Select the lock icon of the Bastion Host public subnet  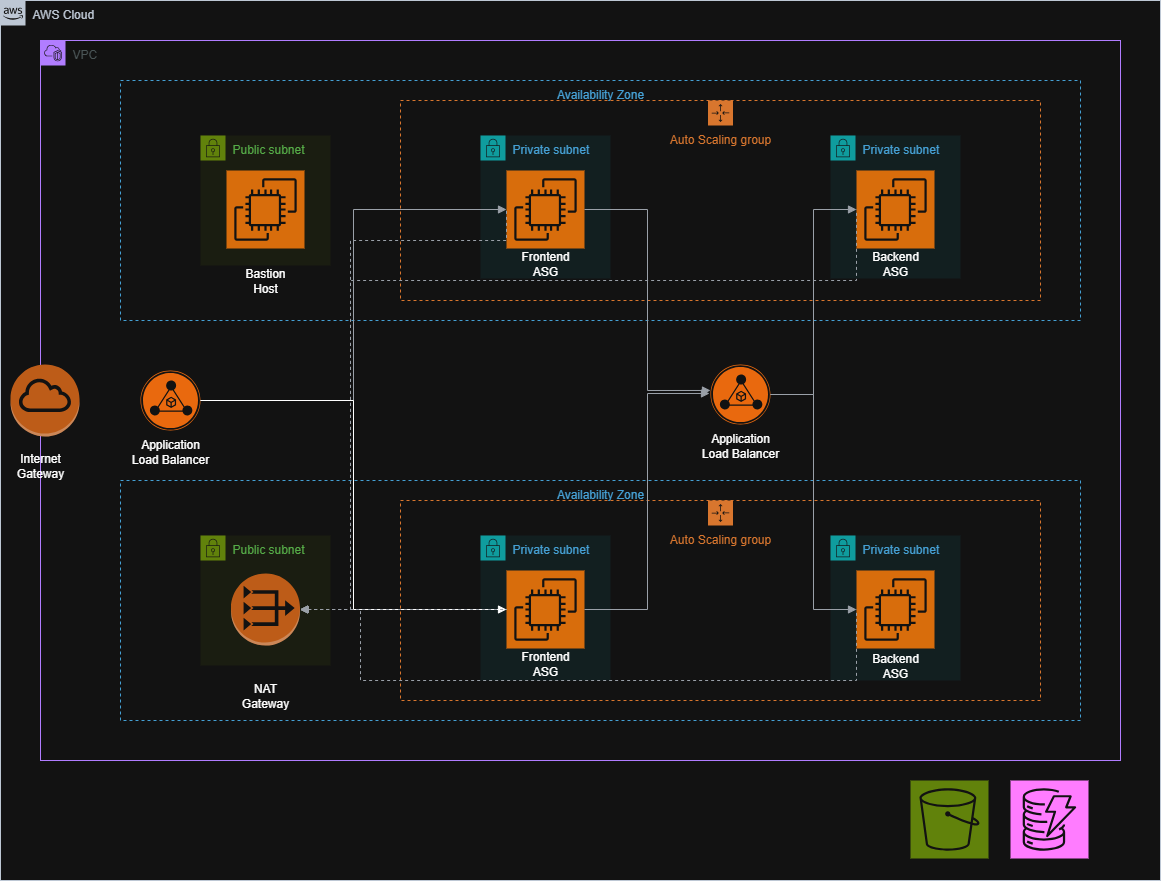click(213, 149)
